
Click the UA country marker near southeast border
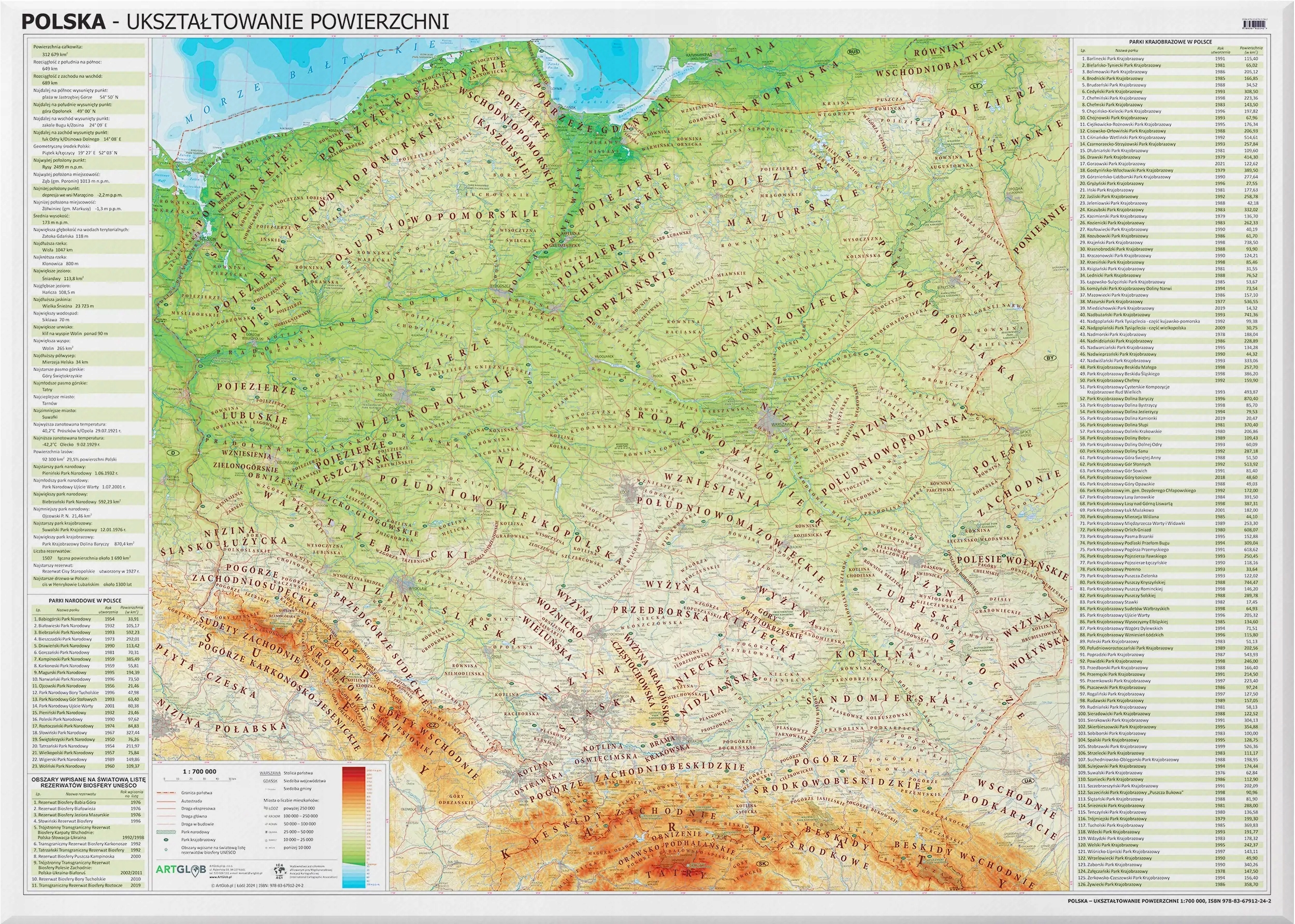[1028, 781]
